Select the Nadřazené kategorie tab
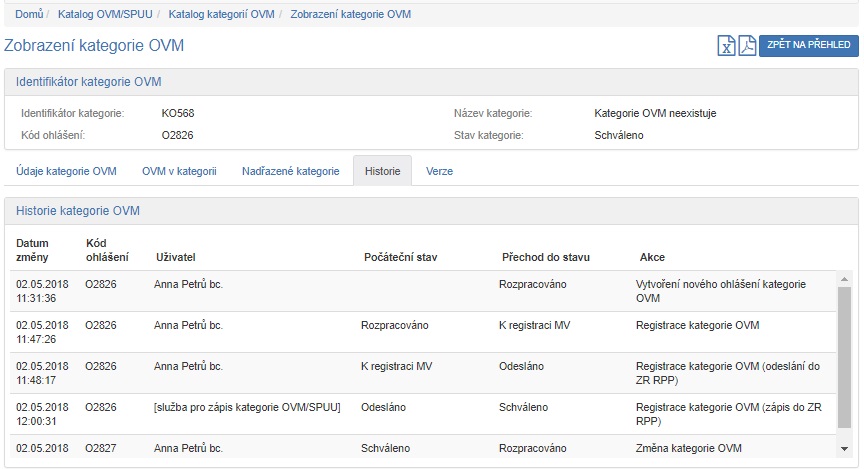The height and width of the screenshot is (469, 864). coord(290,171)
